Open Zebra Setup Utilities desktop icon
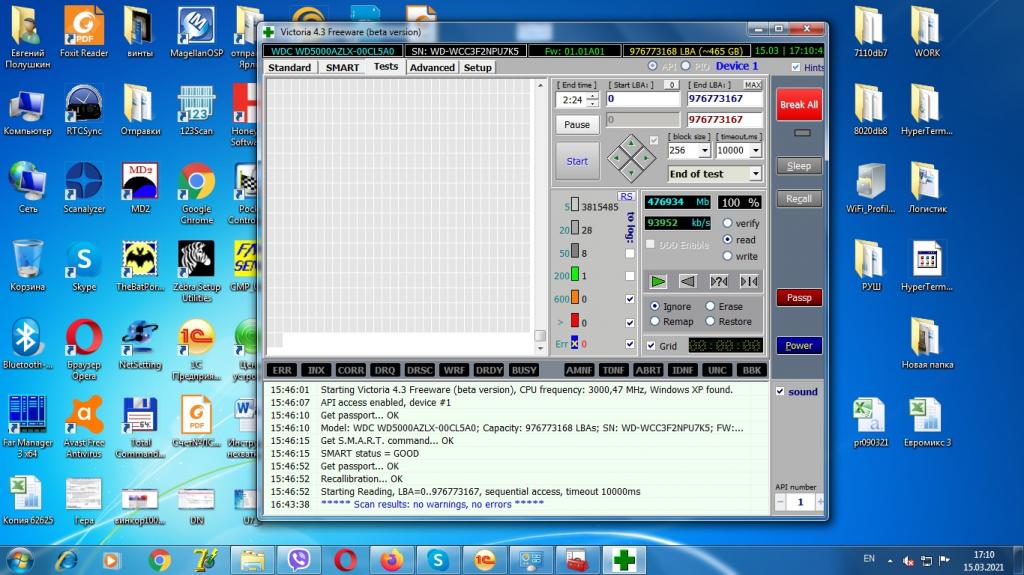 [197, 271]
